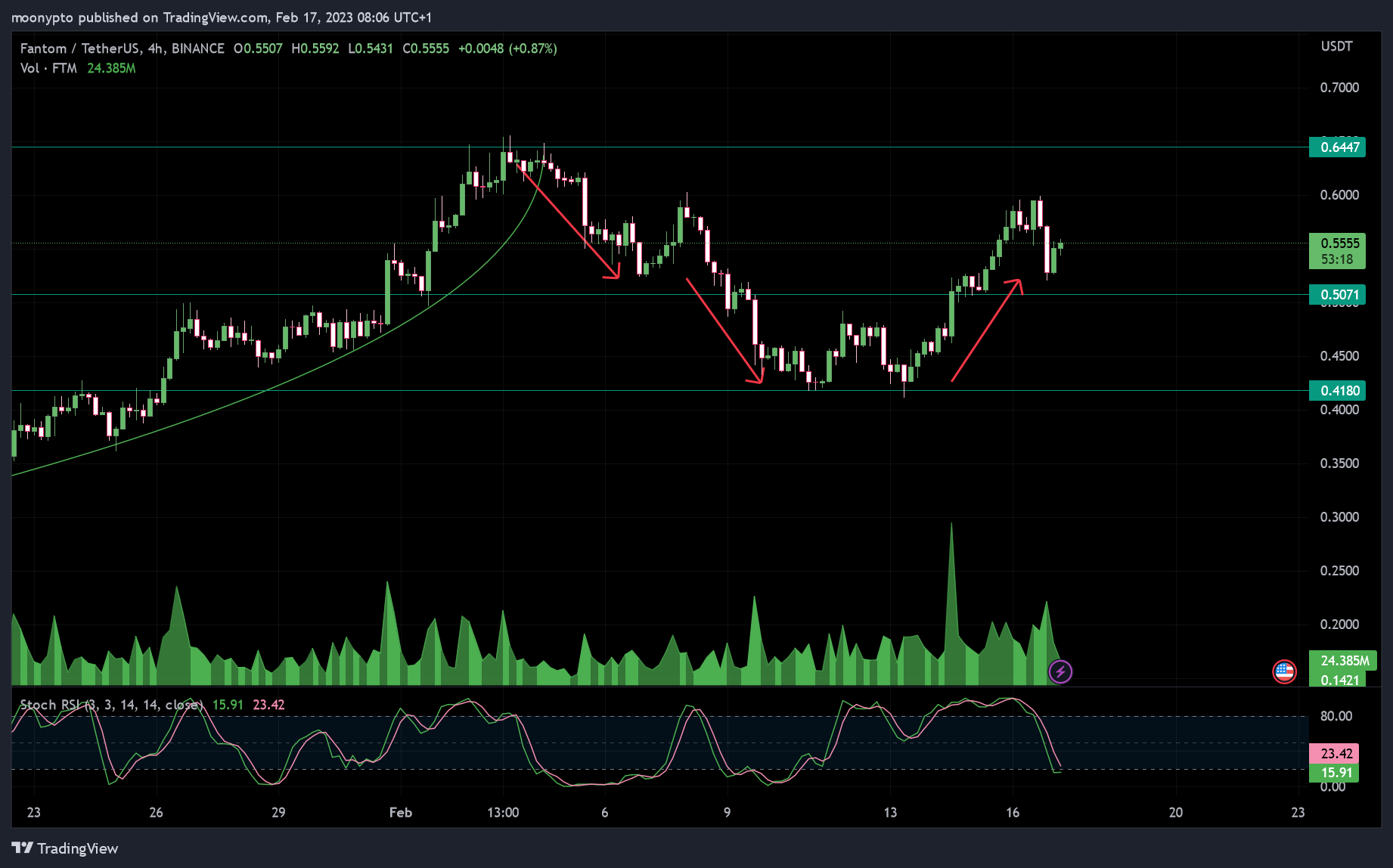1393x868 pixels.
Task: Click the 0.3000 price scale label
Action: (x=1339, y=517)
